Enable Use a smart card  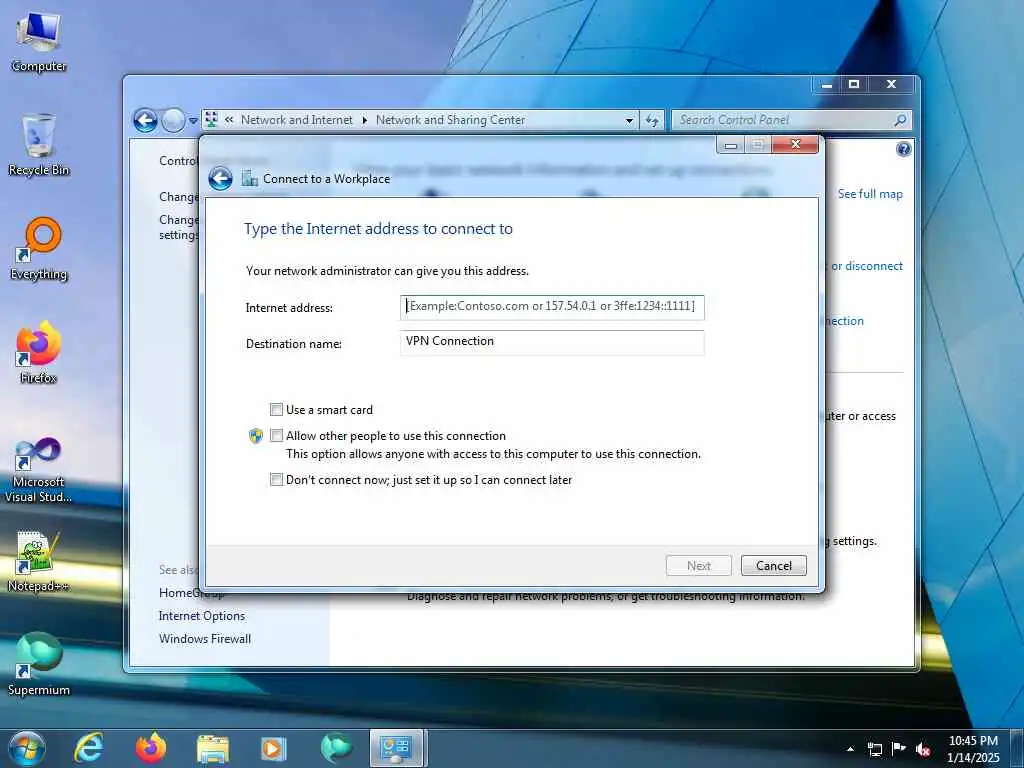[x=276, y=409]
